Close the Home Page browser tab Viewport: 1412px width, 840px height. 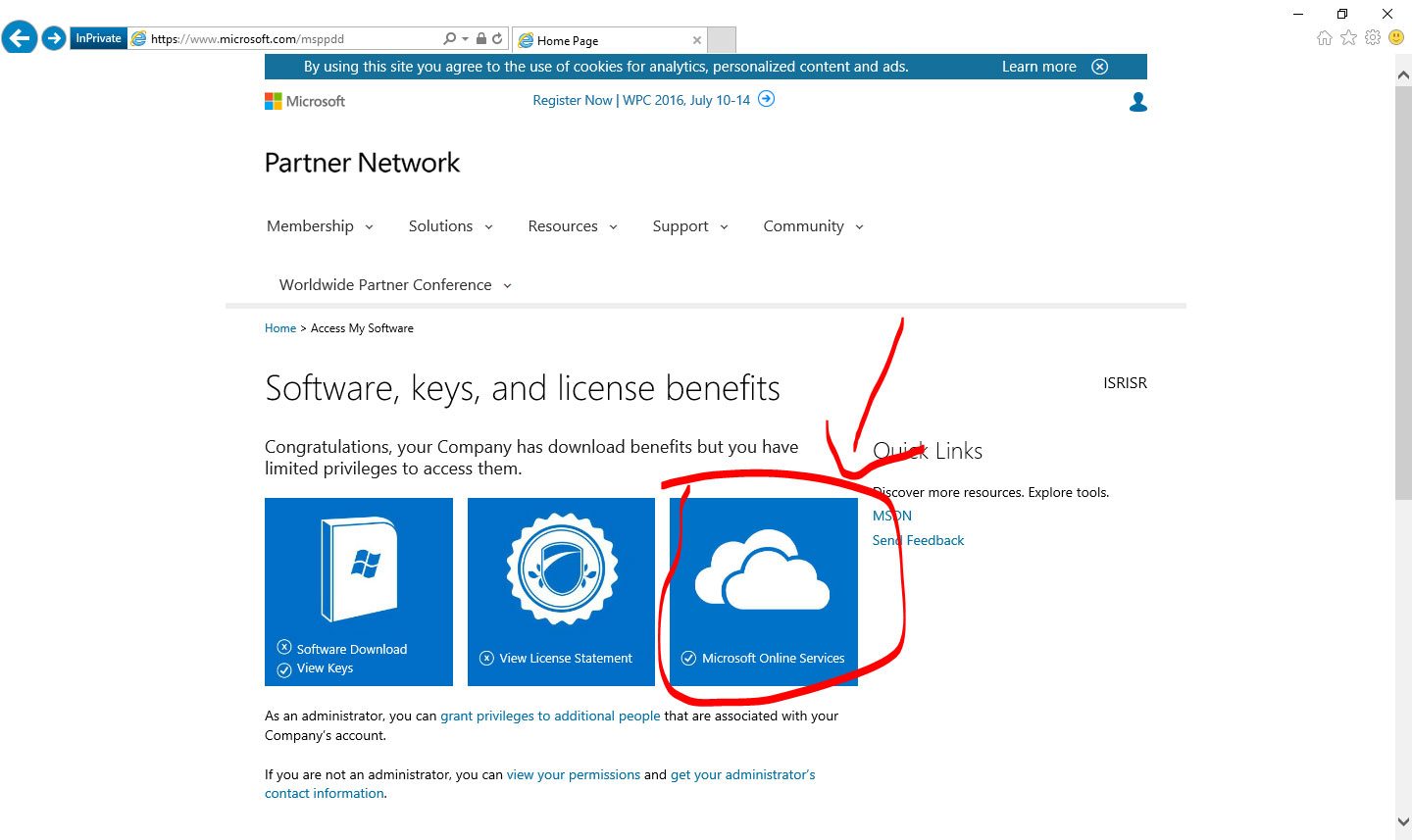tap(697, 40)
